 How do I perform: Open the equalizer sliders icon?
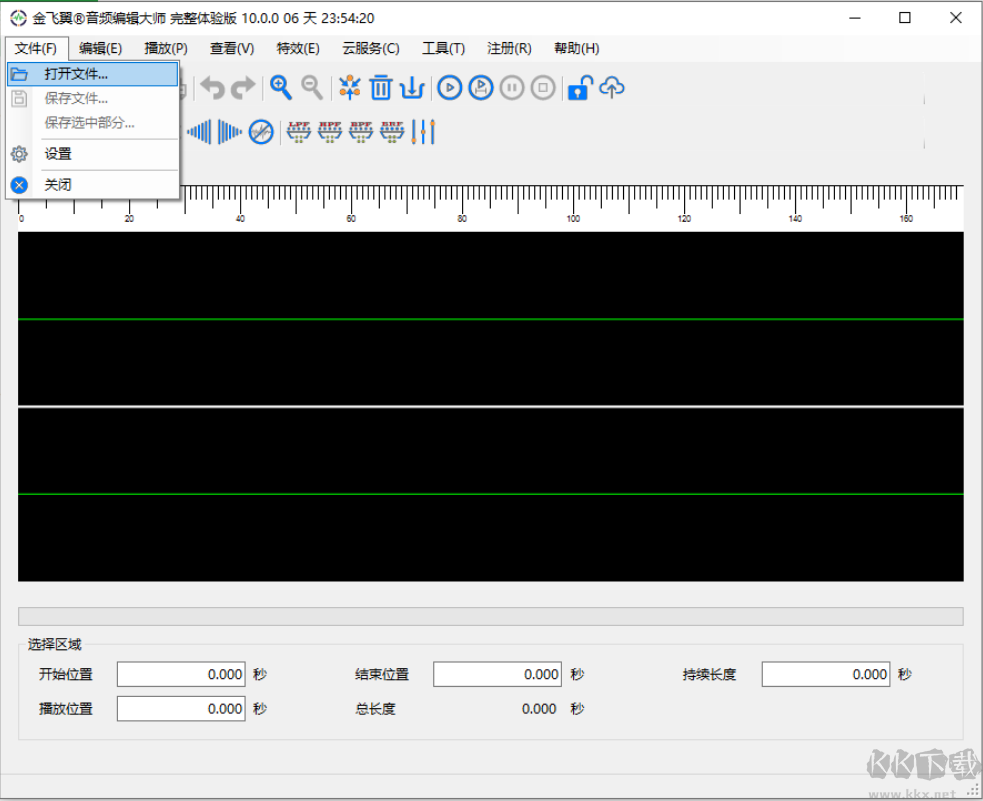(x=424, y=131)
